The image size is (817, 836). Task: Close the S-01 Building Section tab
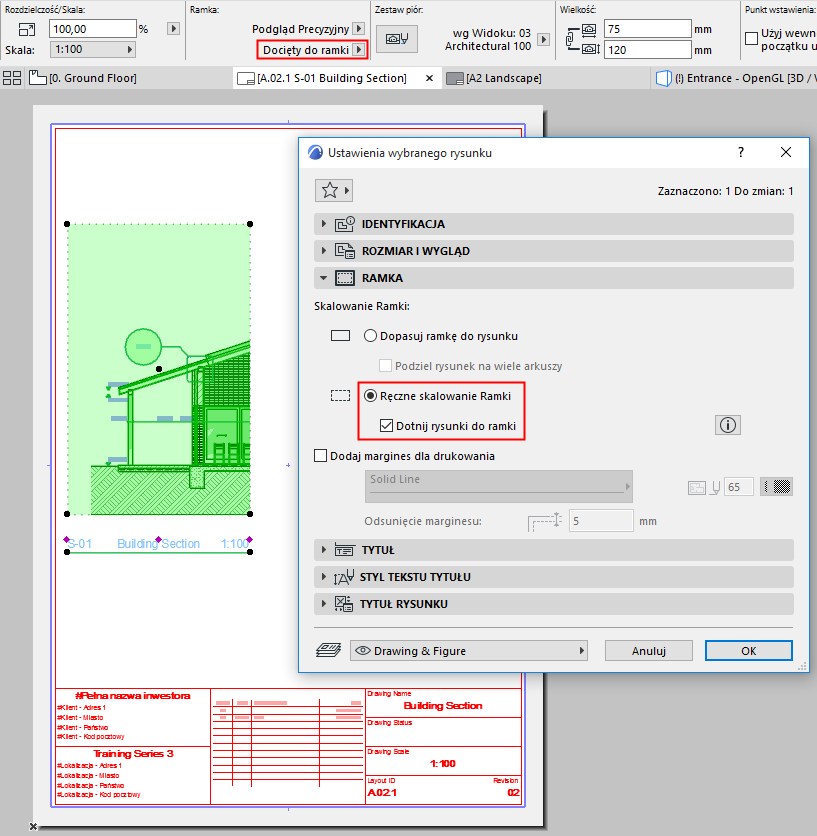pos(429,78)
